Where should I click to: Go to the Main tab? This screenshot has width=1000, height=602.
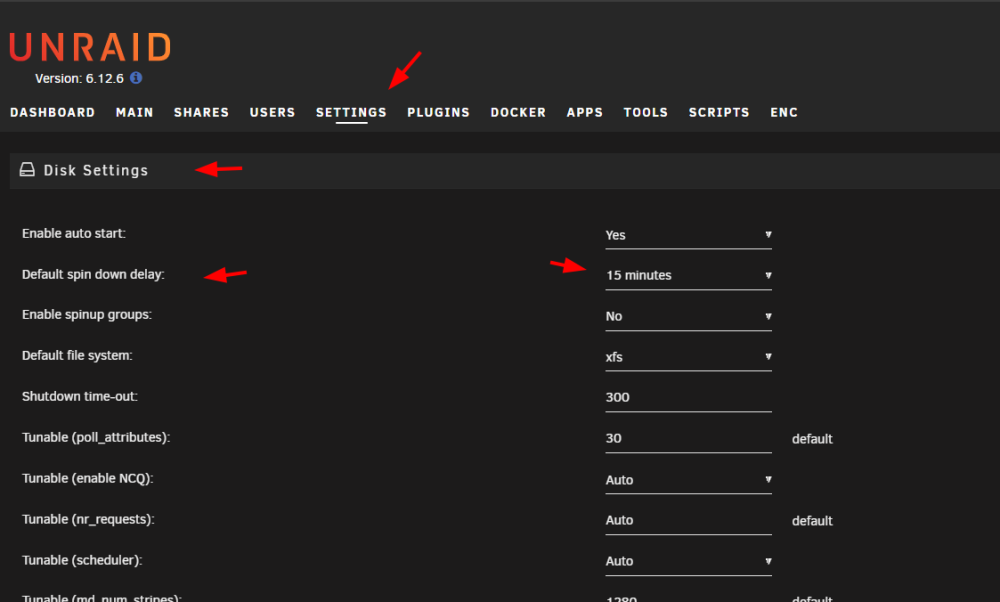(135, 112)
